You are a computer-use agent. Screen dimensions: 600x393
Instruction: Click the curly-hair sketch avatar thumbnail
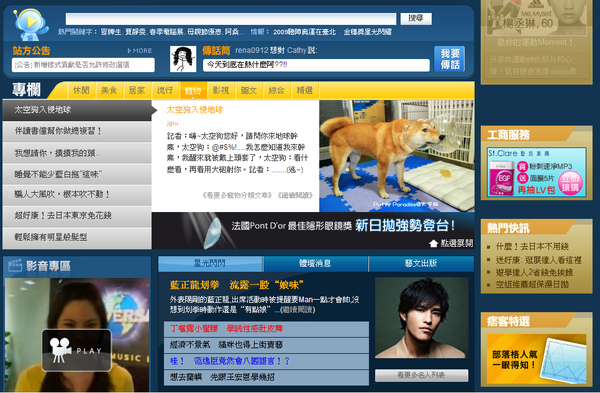tap(183, 59)
